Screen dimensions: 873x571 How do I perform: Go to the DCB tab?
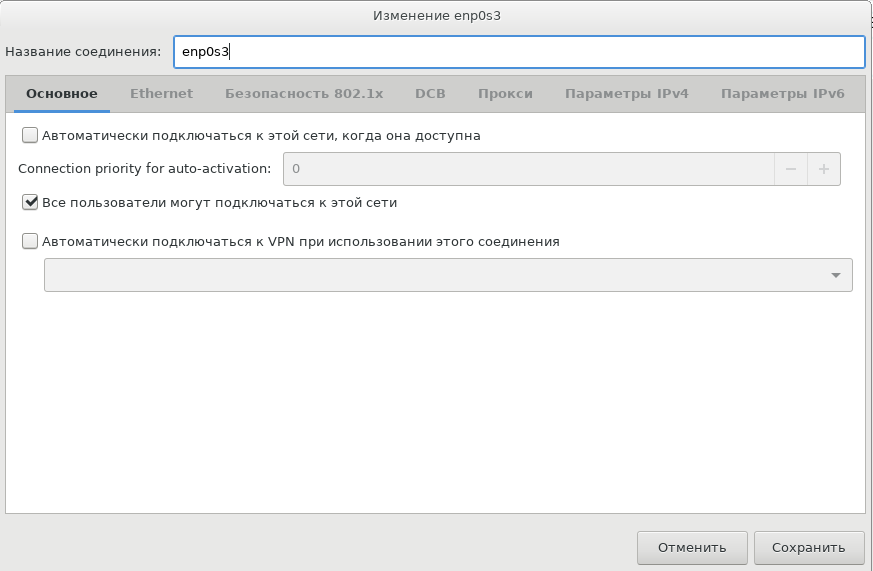pyautogui.click(x=430, y=94)
